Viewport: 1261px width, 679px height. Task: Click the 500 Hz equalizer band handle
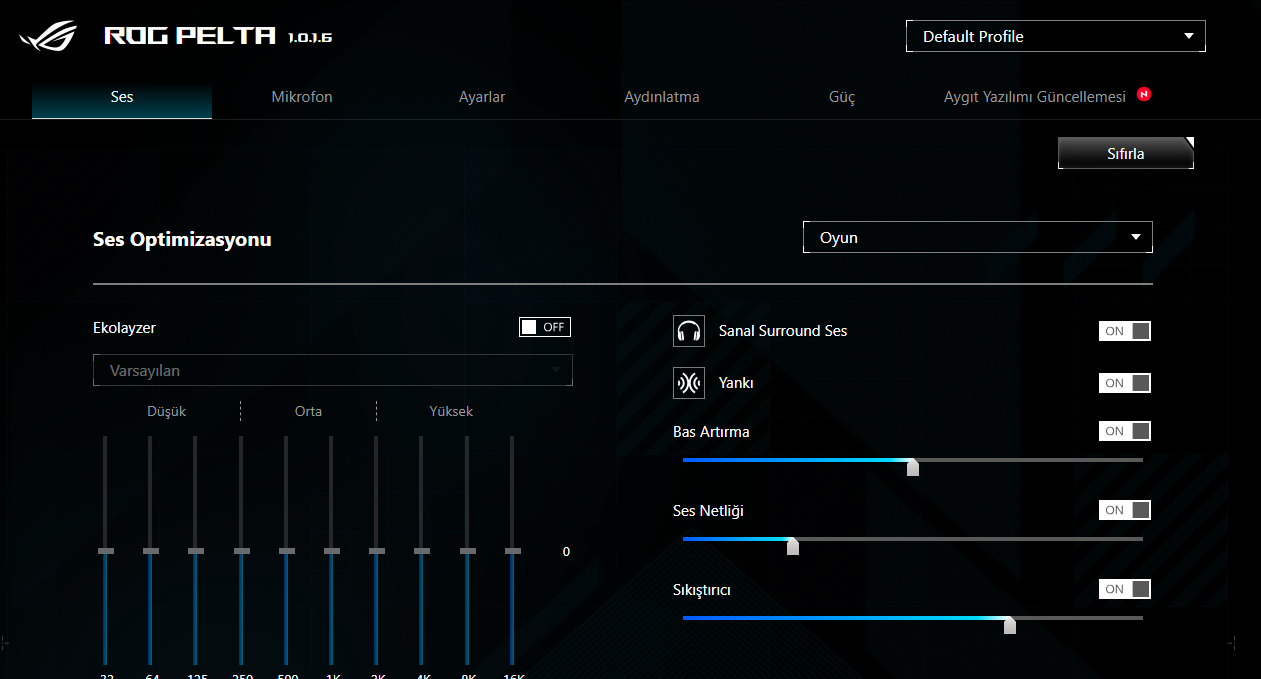tap(287, 551)
